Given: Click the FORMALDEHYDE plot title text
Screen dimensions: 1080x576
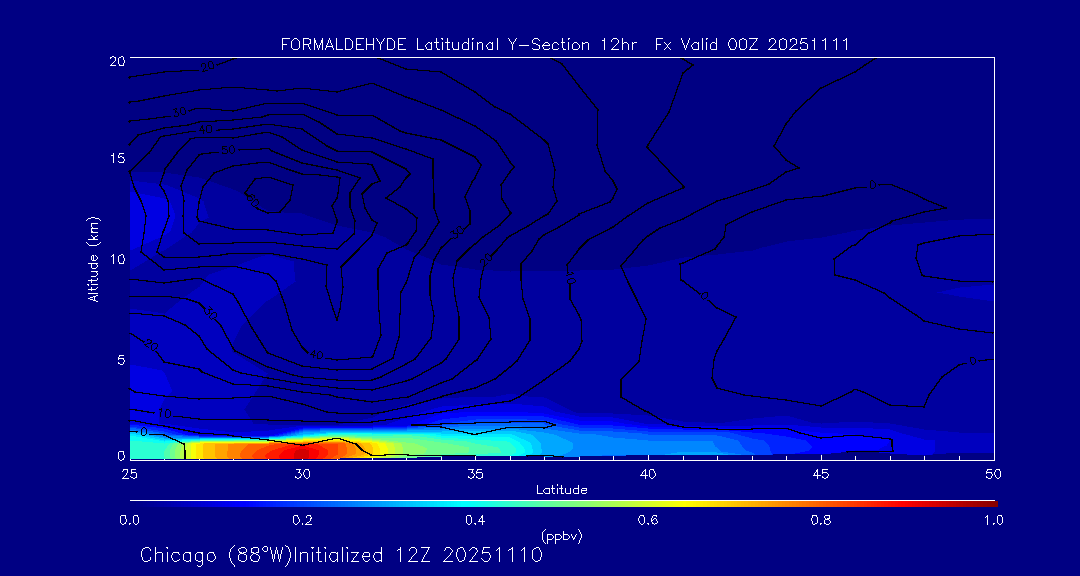Looking at the screenshot, I should coord(565,44).
